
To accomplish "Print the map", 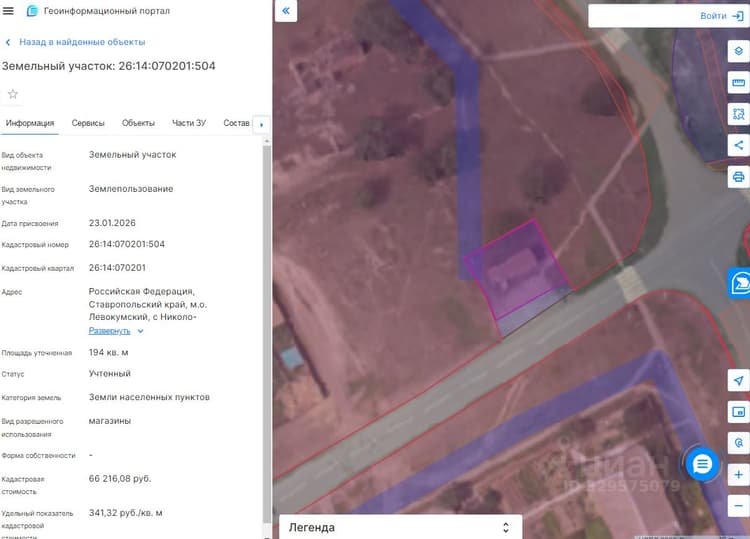I will 739,176.
